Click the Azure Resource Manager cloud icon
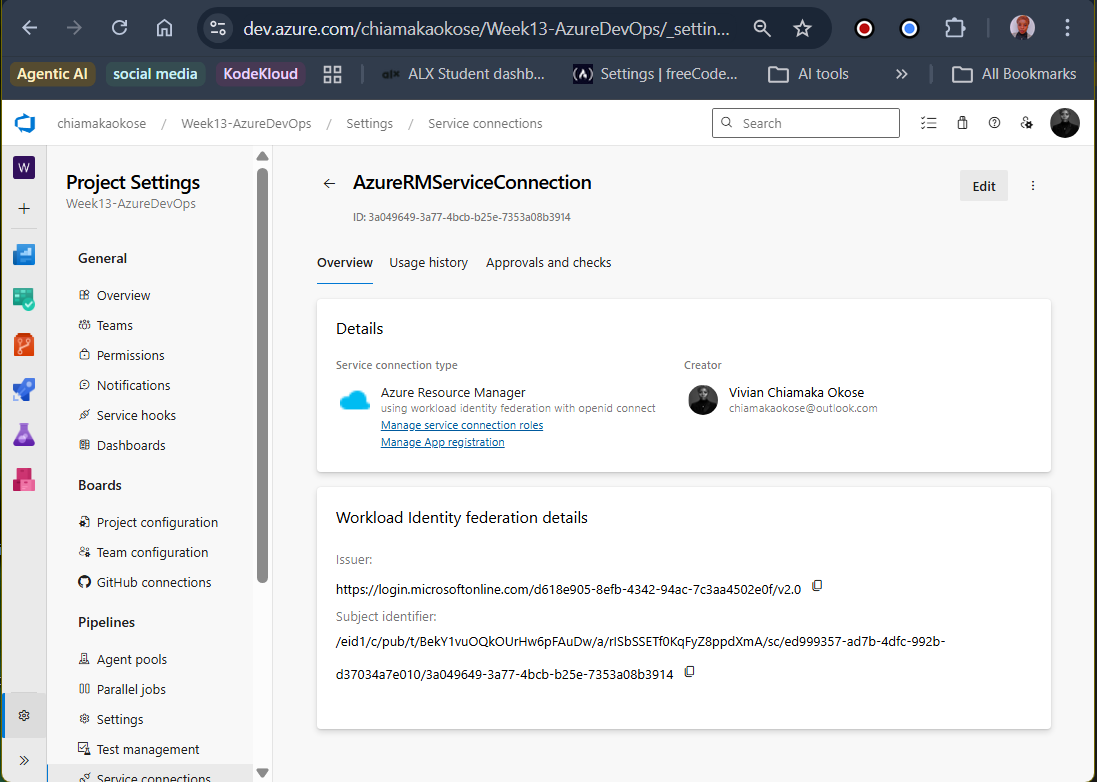1097x782 pixels. tap(354, 400)
